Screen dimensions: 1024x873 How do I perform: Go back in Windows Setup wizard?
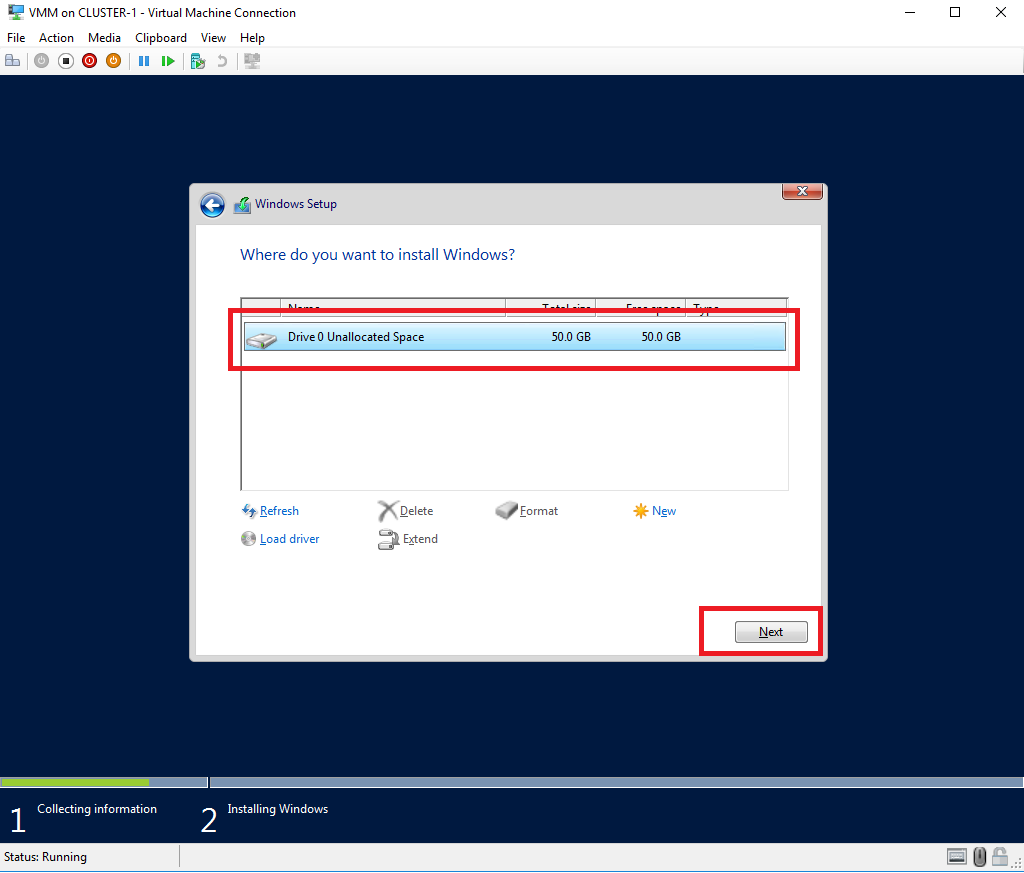click(212, 205)
